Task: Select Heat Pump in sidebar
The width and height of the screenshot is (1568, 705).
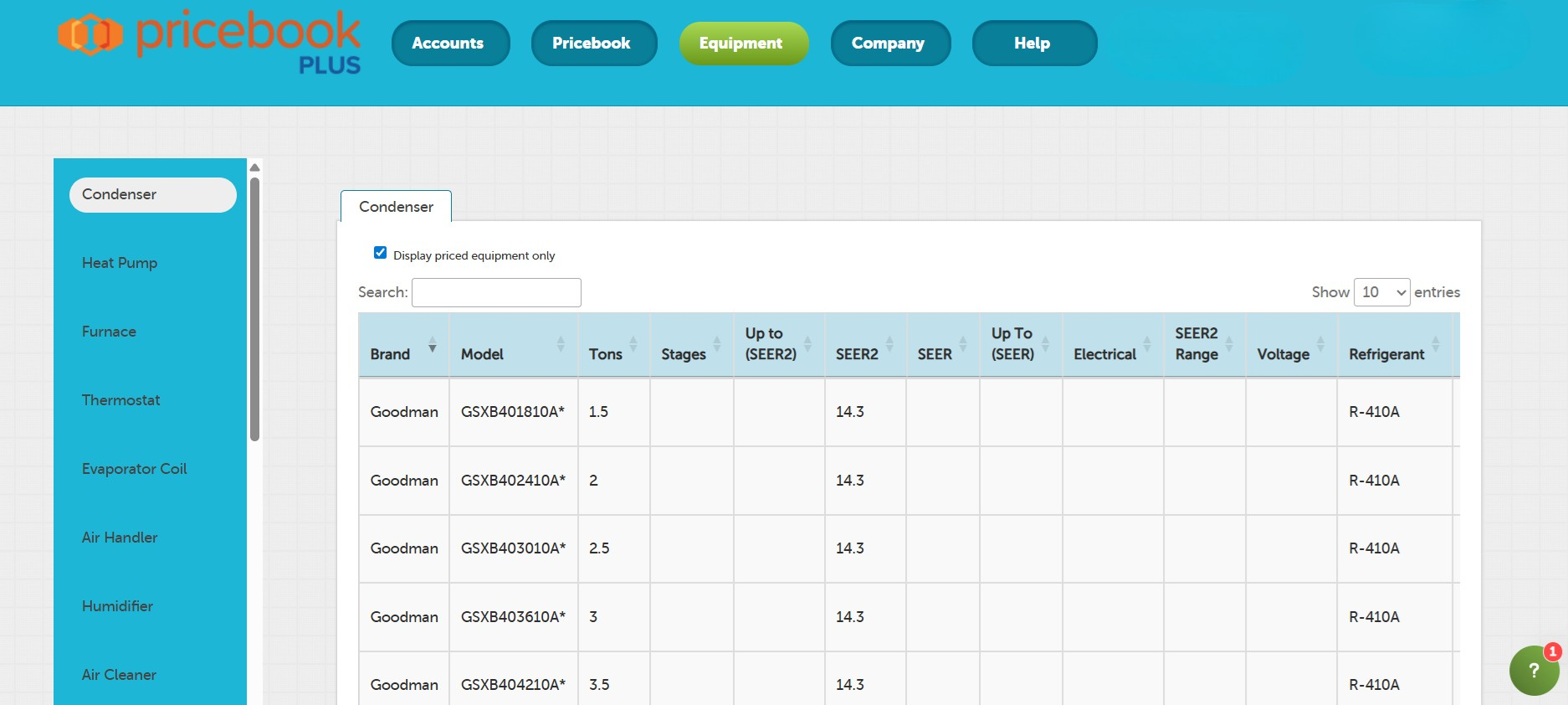Action: pos(120,263)
